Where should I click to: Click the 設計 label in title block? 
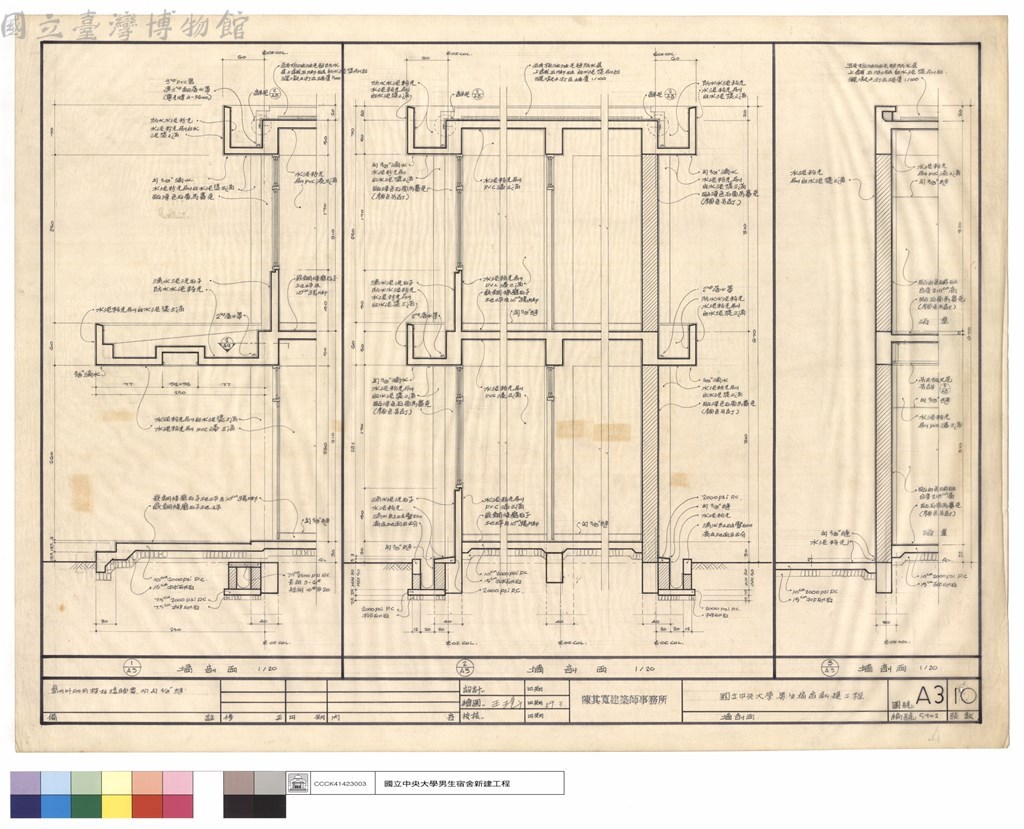(470, 689)
